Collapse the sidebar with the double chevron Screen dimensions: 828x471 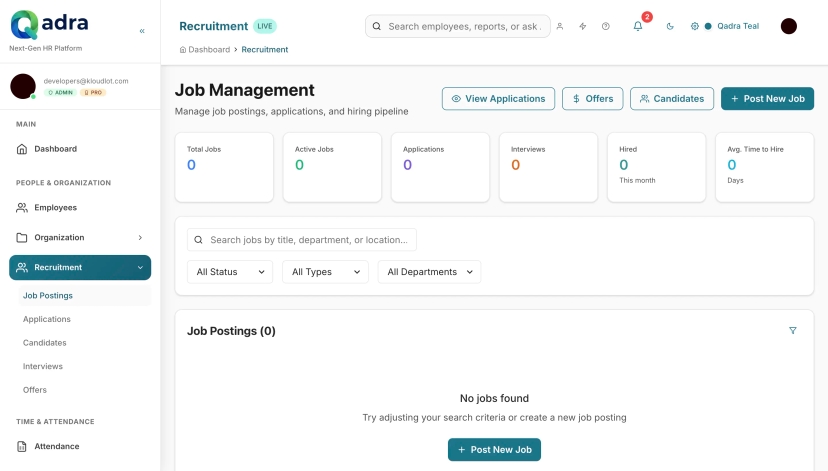tap(142, 31)
